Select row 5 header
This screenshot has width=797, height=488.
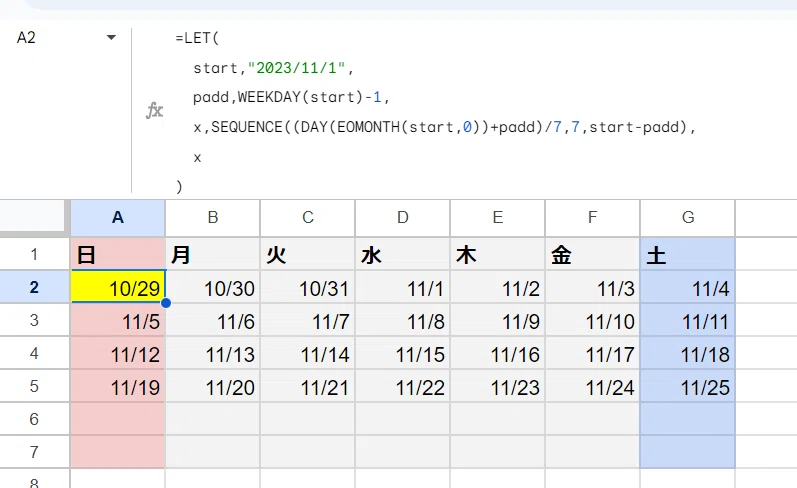point(35,386)
